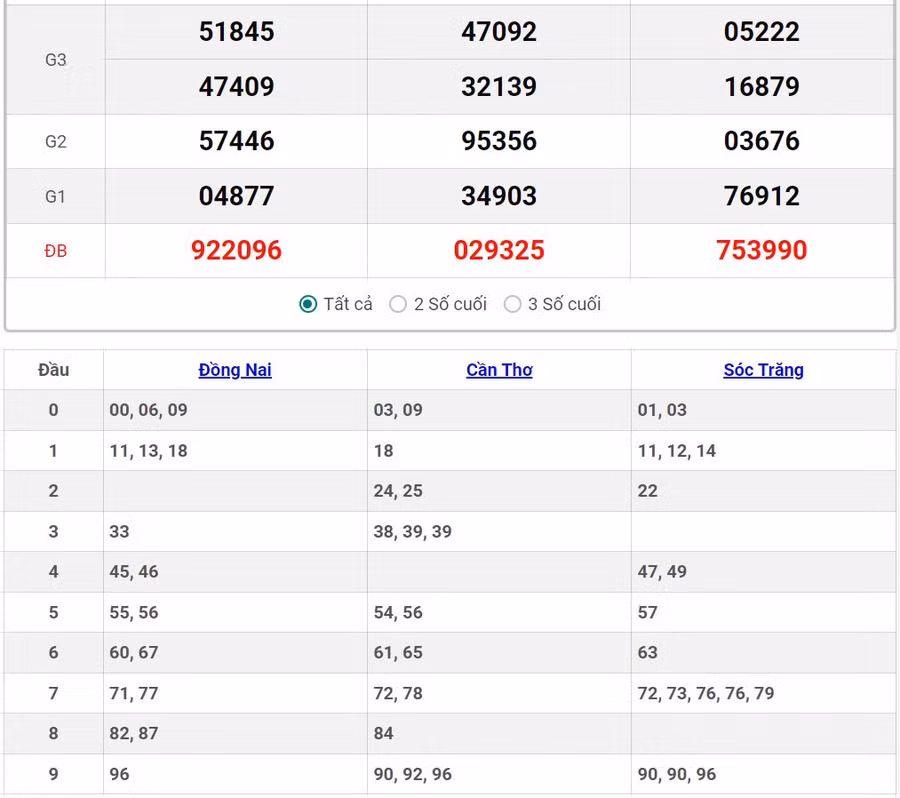Click the G3 prize number 51845
This screenshot has width=900, height=798.
click(236, 32)
